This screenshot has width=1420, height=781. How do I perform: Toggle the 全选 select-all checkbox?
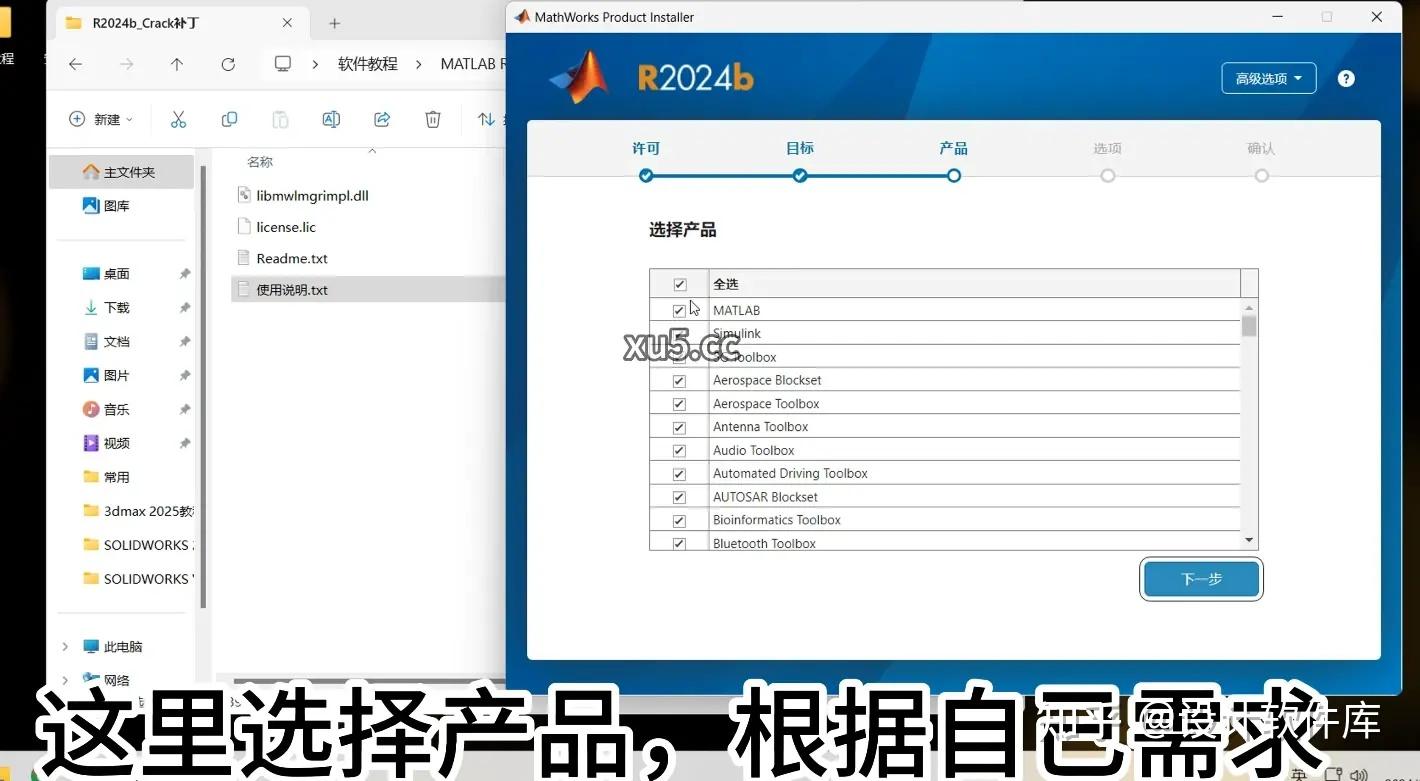[x=679, y=284]
